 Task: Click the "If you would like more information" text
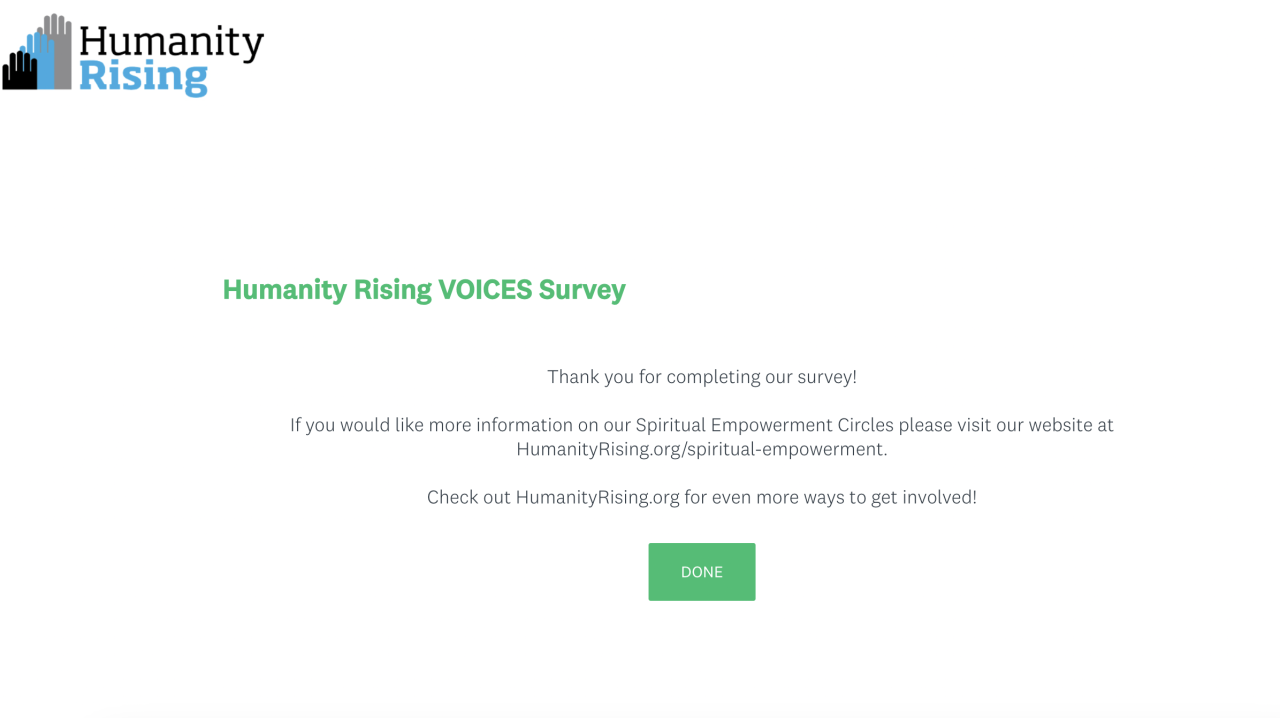(x=429, y=425)
